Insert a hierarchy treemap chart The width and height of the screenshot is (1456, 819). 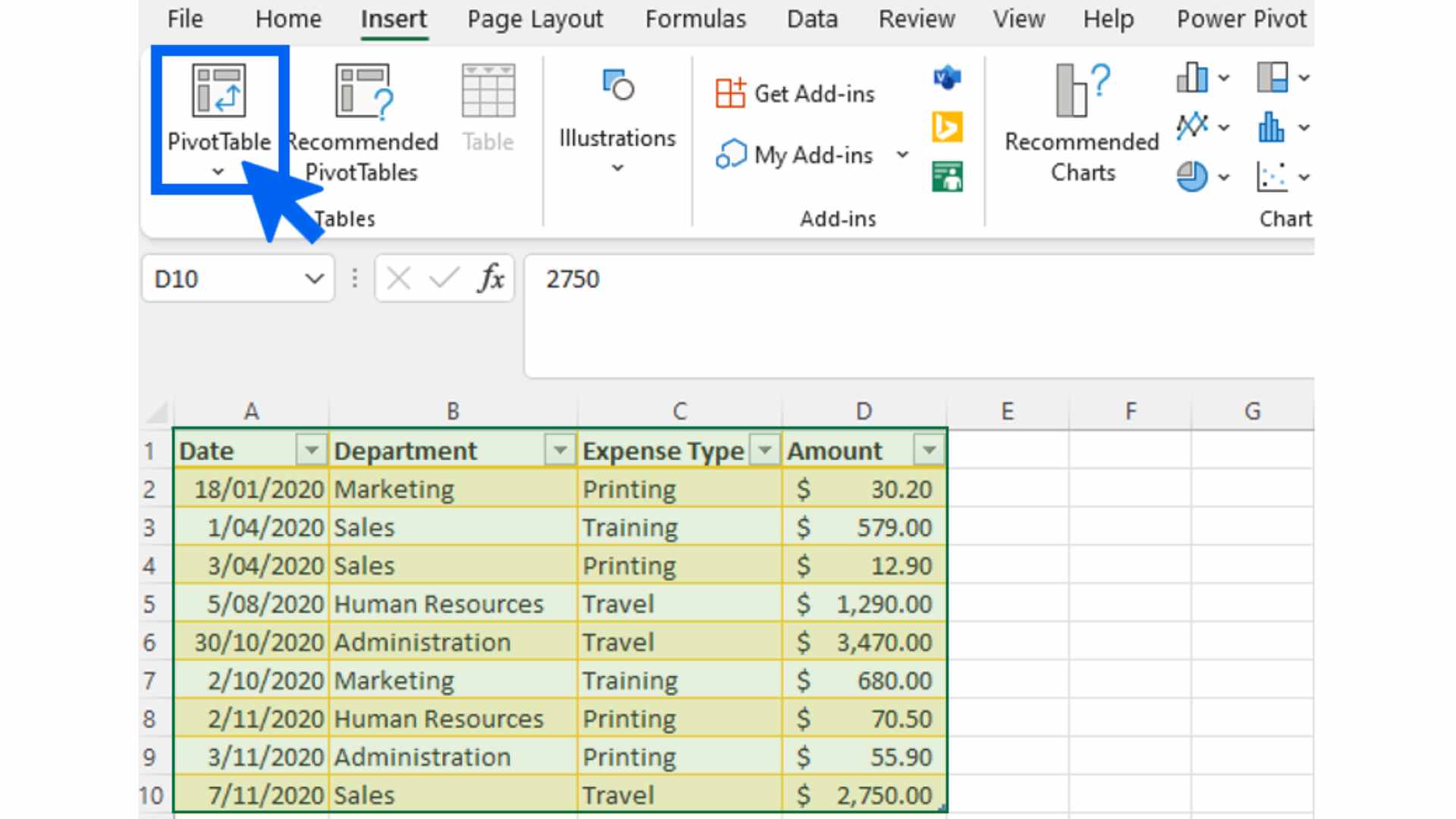coord(1272,77)
